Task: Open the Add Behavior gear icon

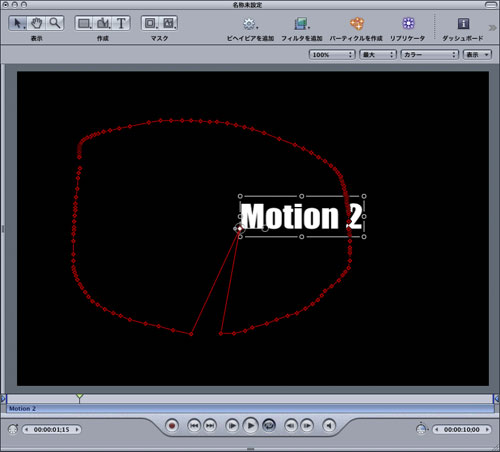Action: coord(249,24)
